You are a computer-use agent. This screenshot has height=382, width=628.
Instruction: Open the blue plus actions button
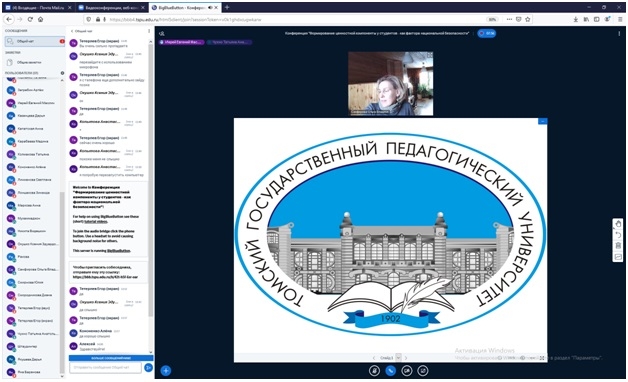click(166, 370)
